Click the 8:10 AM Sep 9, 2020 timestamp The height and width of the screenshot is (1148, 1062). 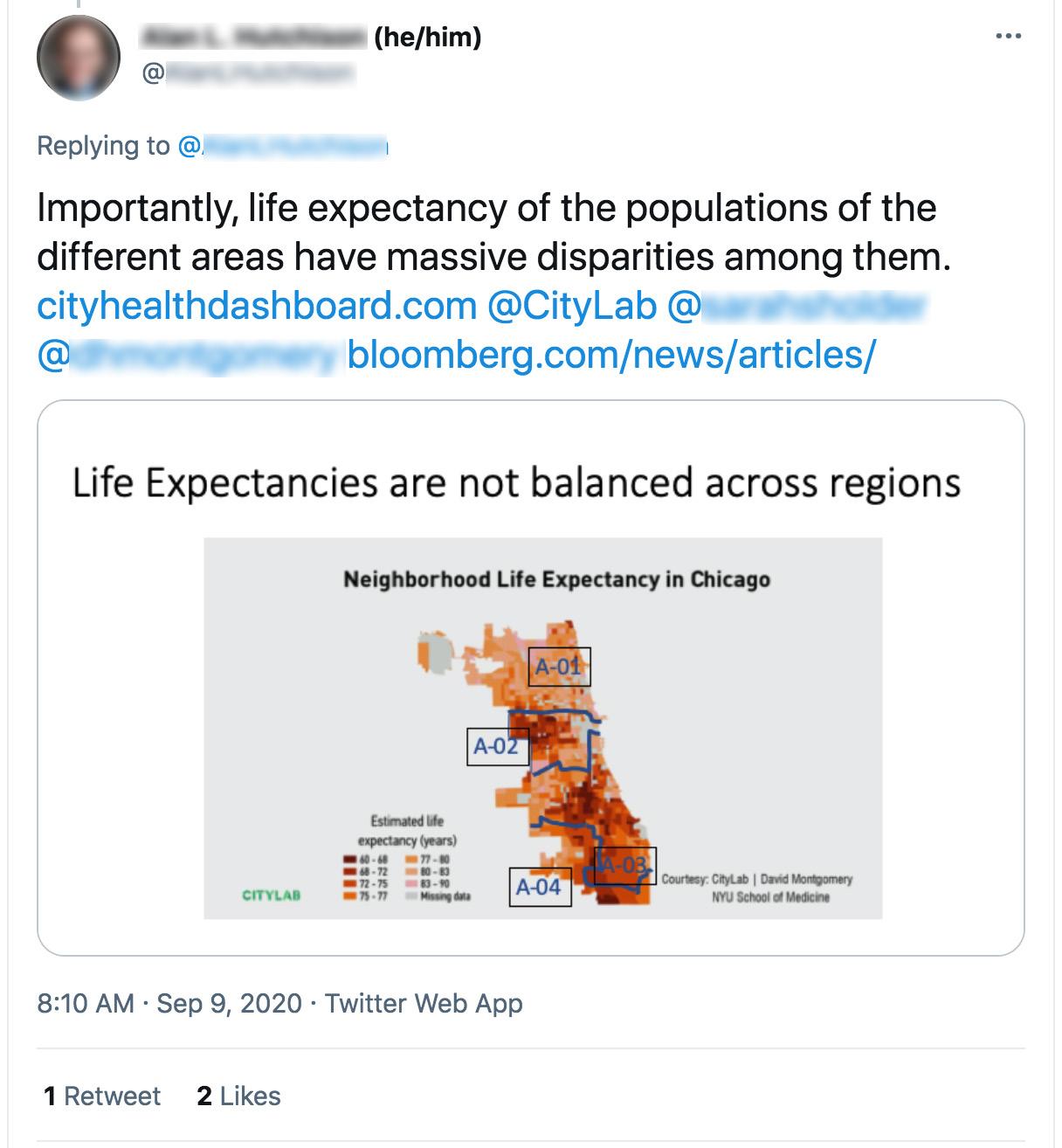click(169, 1003)
